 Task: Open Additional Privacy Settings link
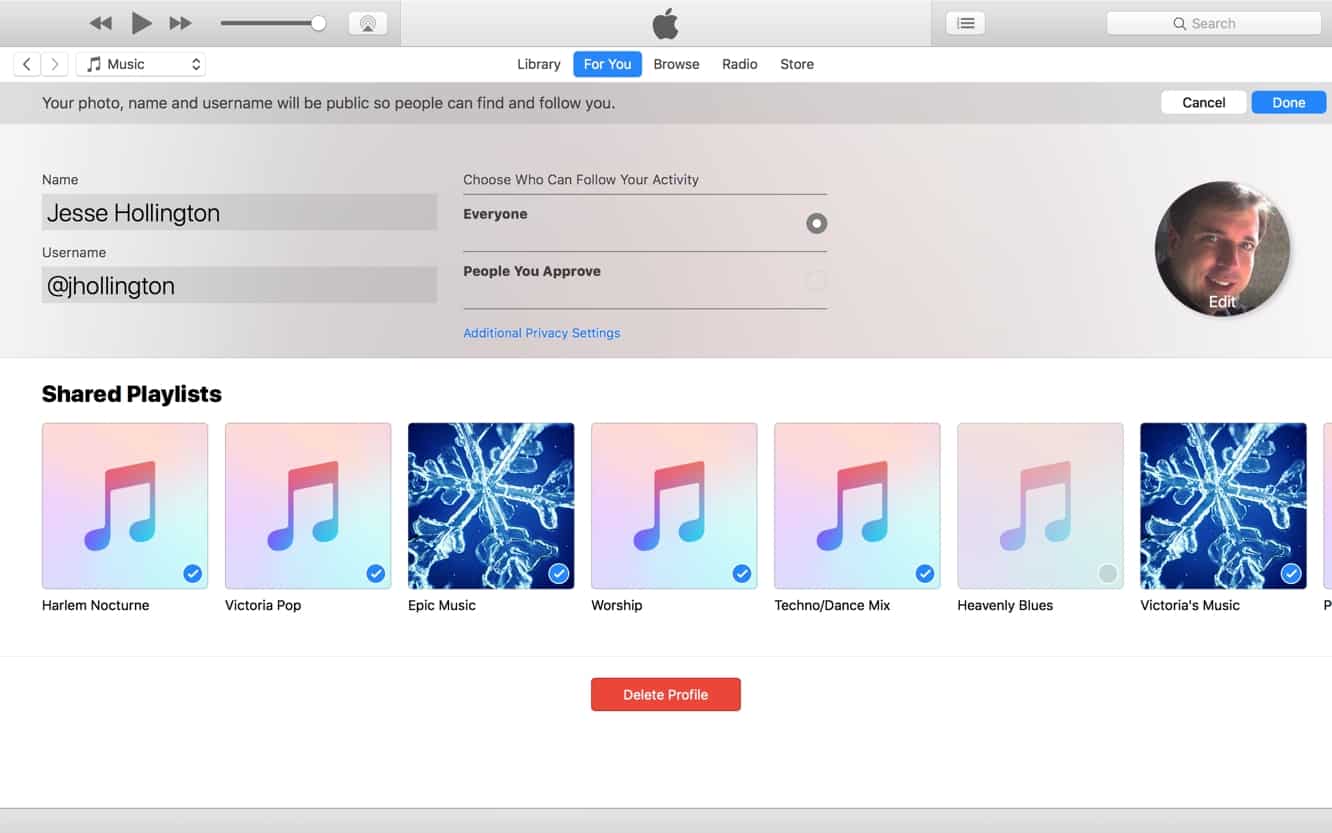click(542, 333)
